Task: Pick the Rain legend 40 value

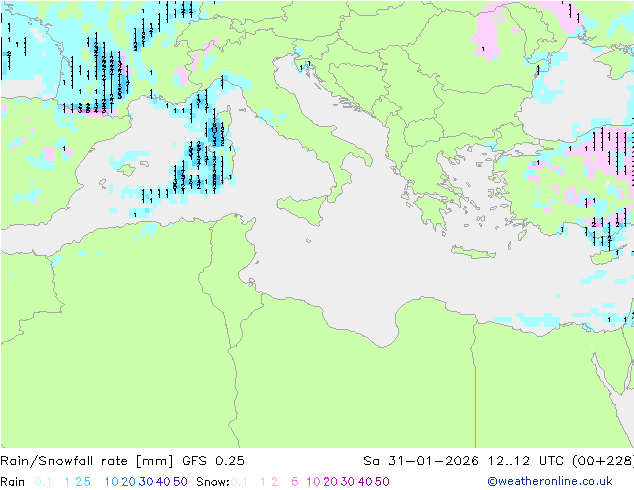Action: tap(163, 482)
